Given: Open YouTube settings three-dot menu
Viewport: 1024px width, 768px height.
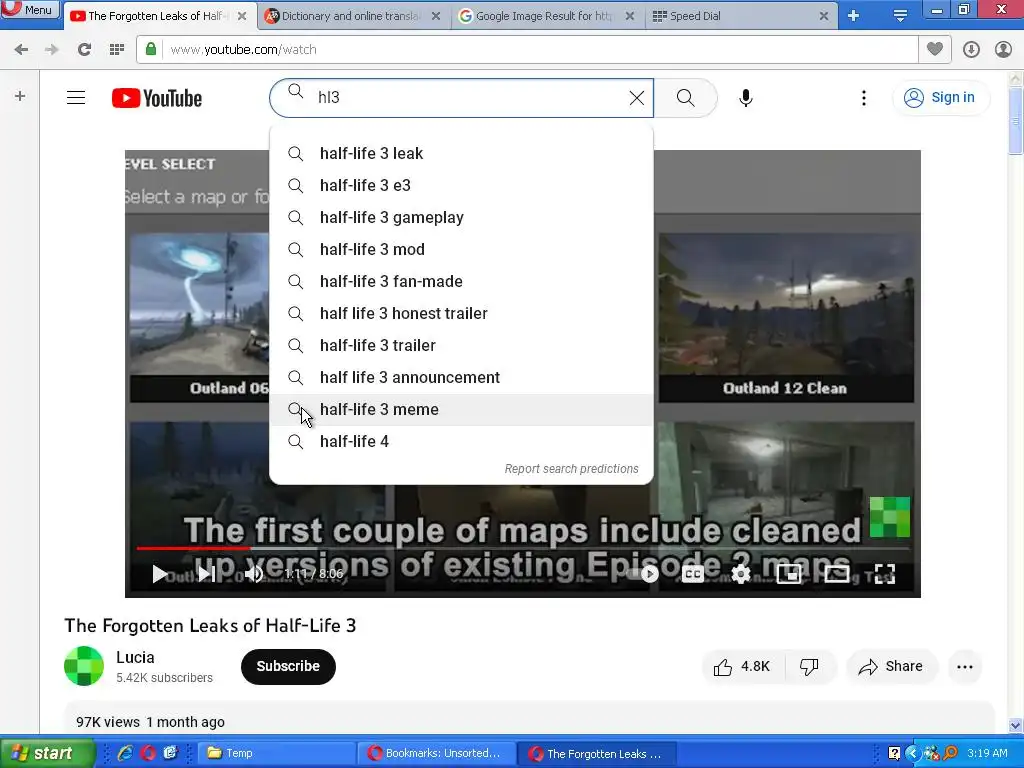Looking at the screenshot, I should point(863,98).
